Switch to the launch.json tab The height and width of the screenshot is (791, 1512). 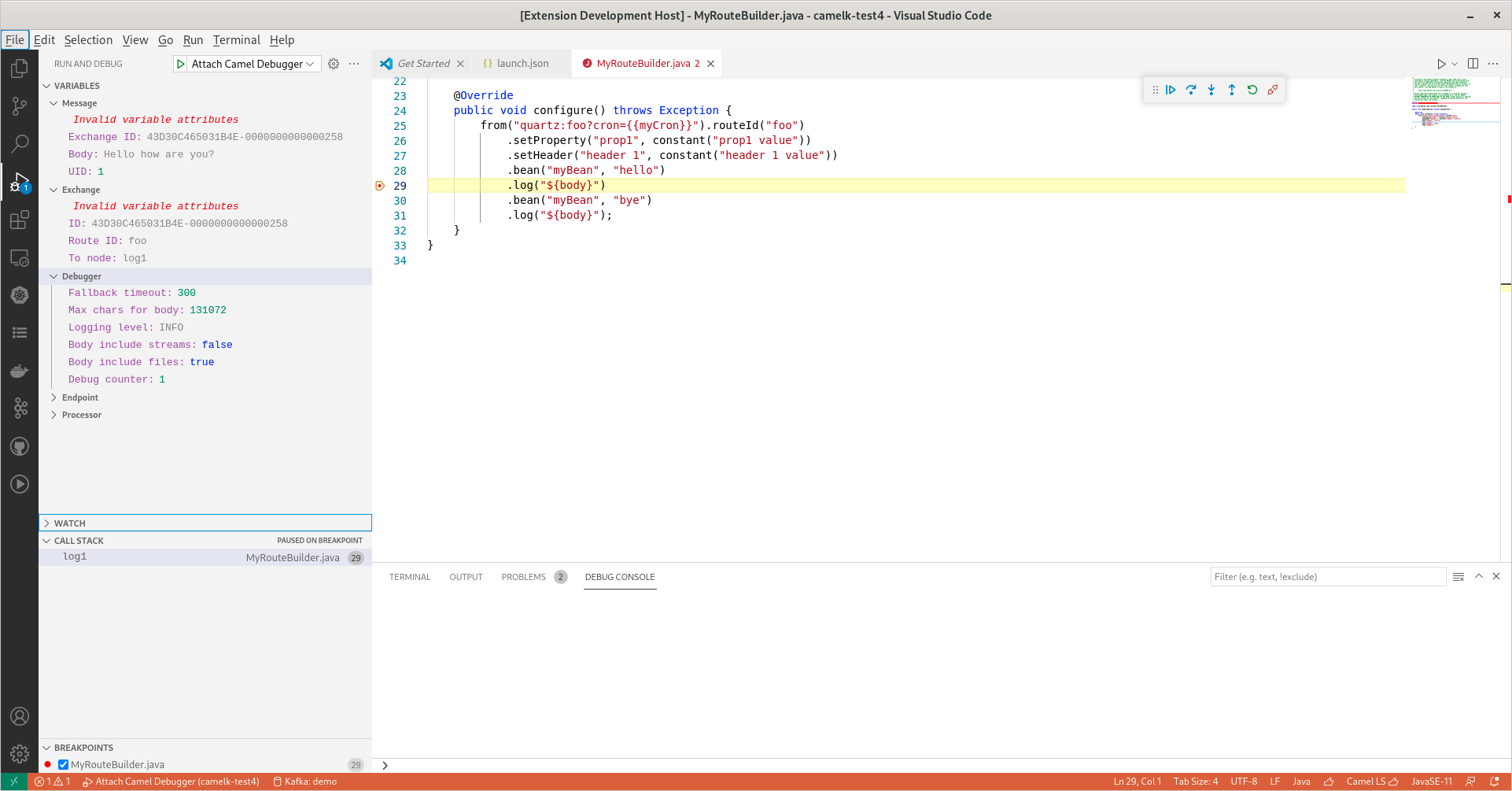[522, 64]
